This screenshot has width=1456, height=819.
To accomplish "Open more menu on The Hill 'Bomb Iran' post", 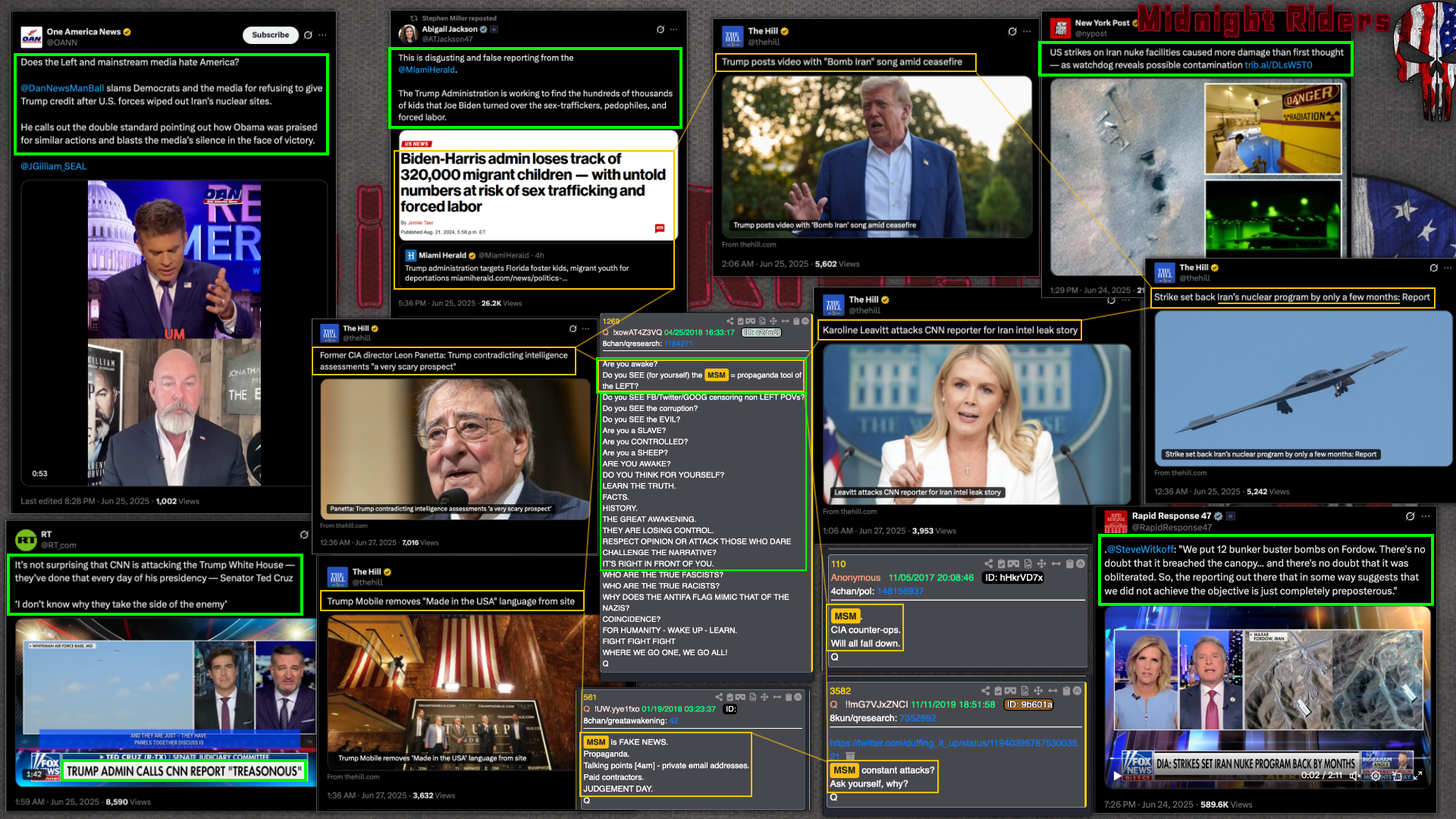I will click(x=1027, y=31).
